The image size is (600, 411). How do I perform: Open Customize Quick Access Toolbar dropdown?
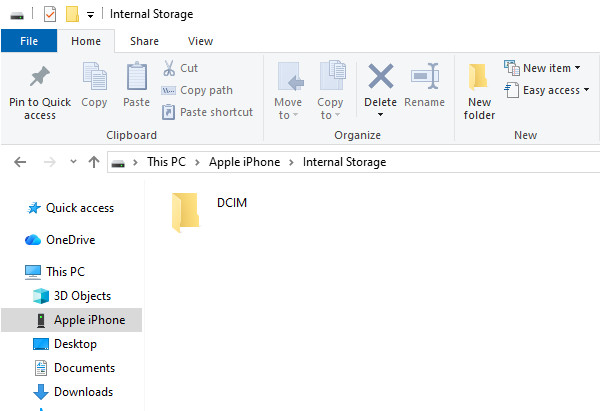tap(90, 15)
